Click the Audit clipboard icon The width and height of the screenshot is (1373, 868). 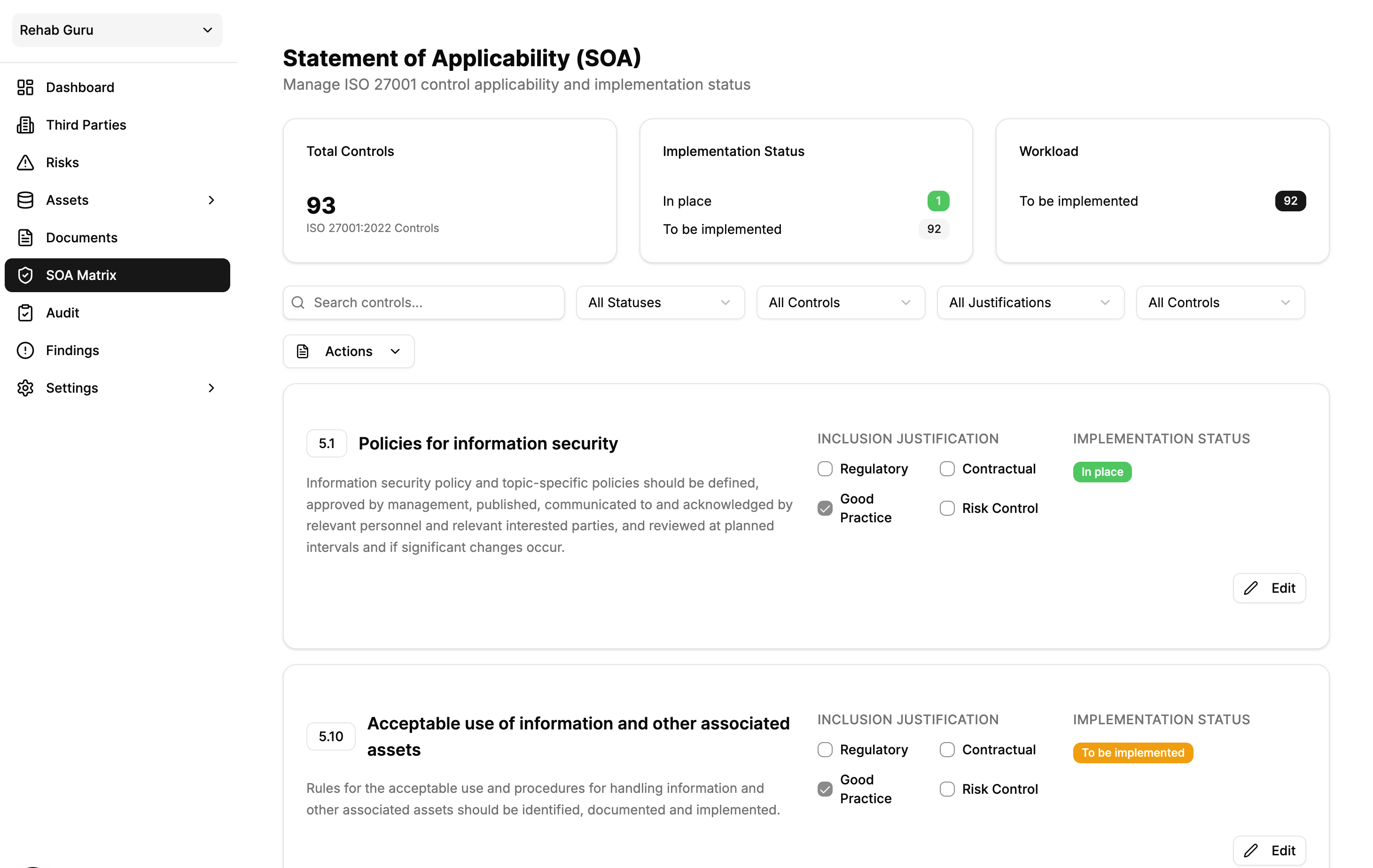coord(25,313)
